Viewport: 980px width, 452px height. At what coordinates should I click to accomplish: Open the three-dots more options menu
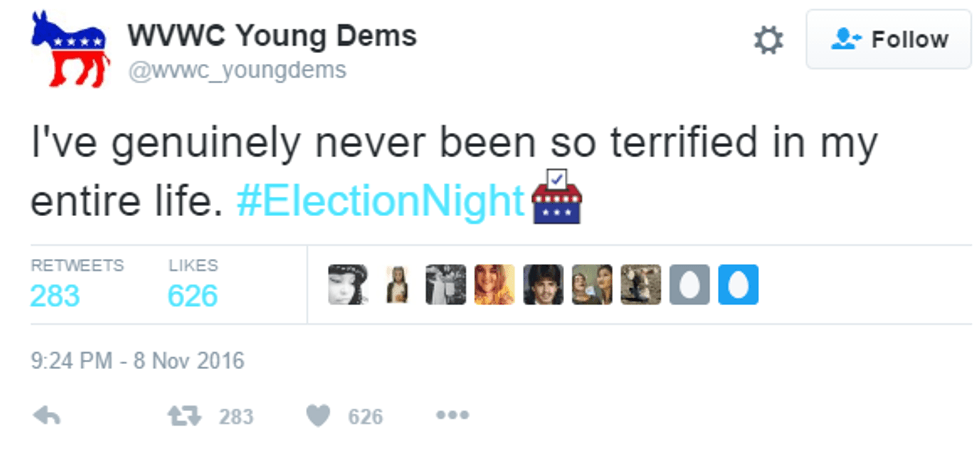pyautogui.click(x=452, y=415)
